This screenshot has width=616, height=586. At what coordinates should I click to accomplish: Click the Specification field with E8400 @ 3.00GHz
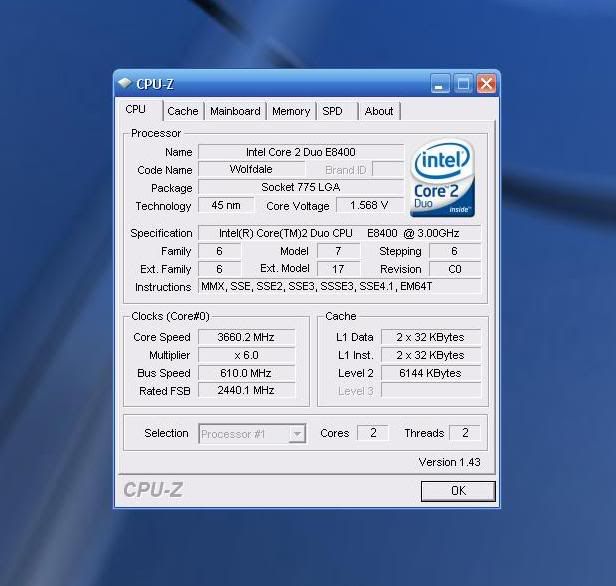point(339,233)
